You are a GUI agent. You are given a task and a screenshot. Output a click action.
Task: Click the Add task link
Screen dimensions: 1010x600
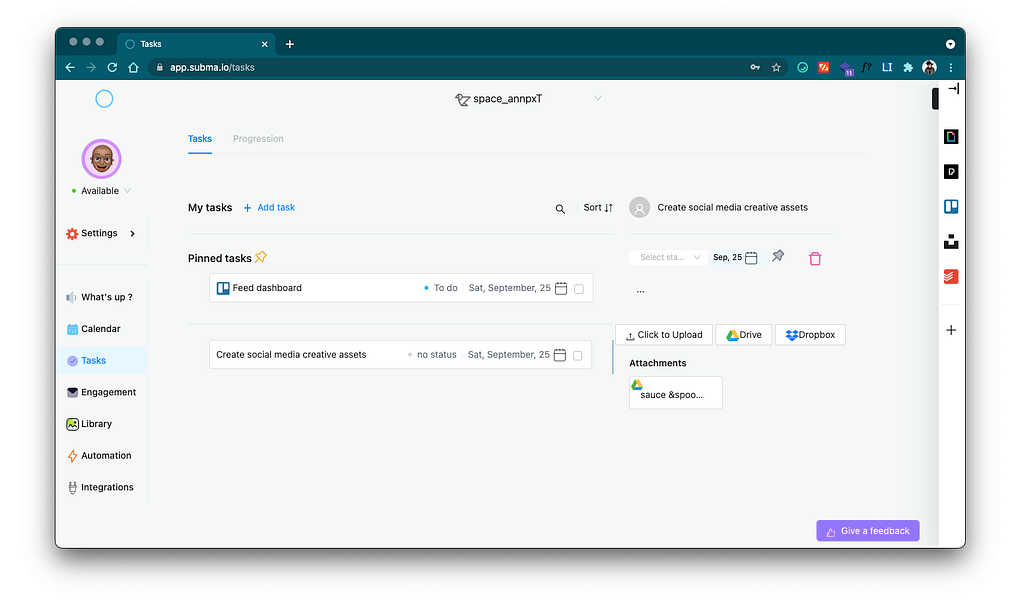(269, 208)
